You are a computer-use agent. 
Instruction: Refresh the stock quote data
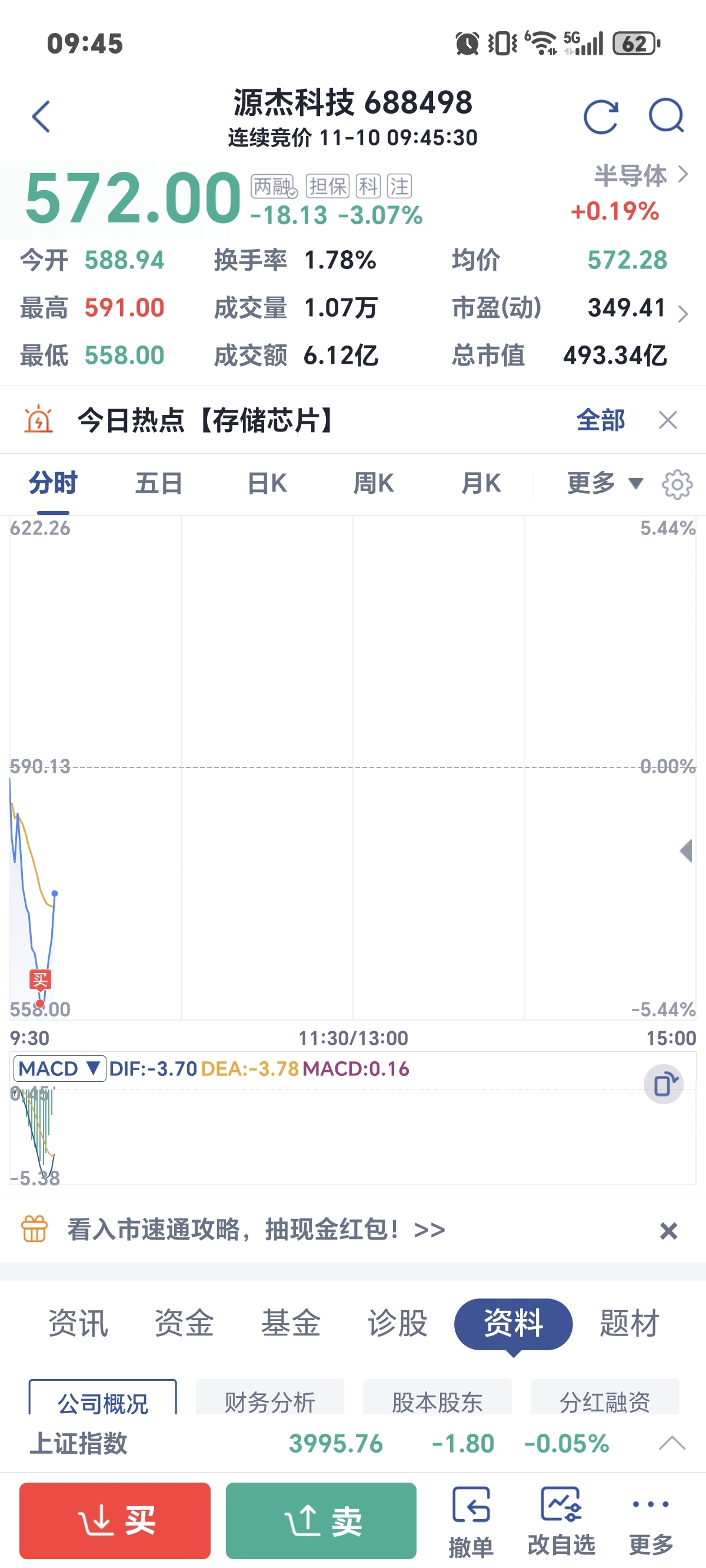coord(601,117)
